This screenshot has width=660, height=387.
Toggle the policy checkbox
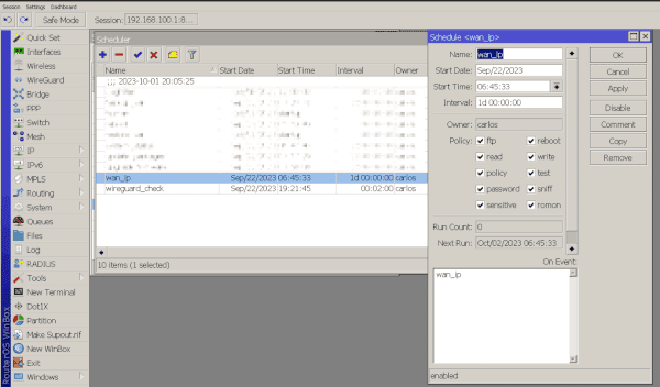[480, 173]
